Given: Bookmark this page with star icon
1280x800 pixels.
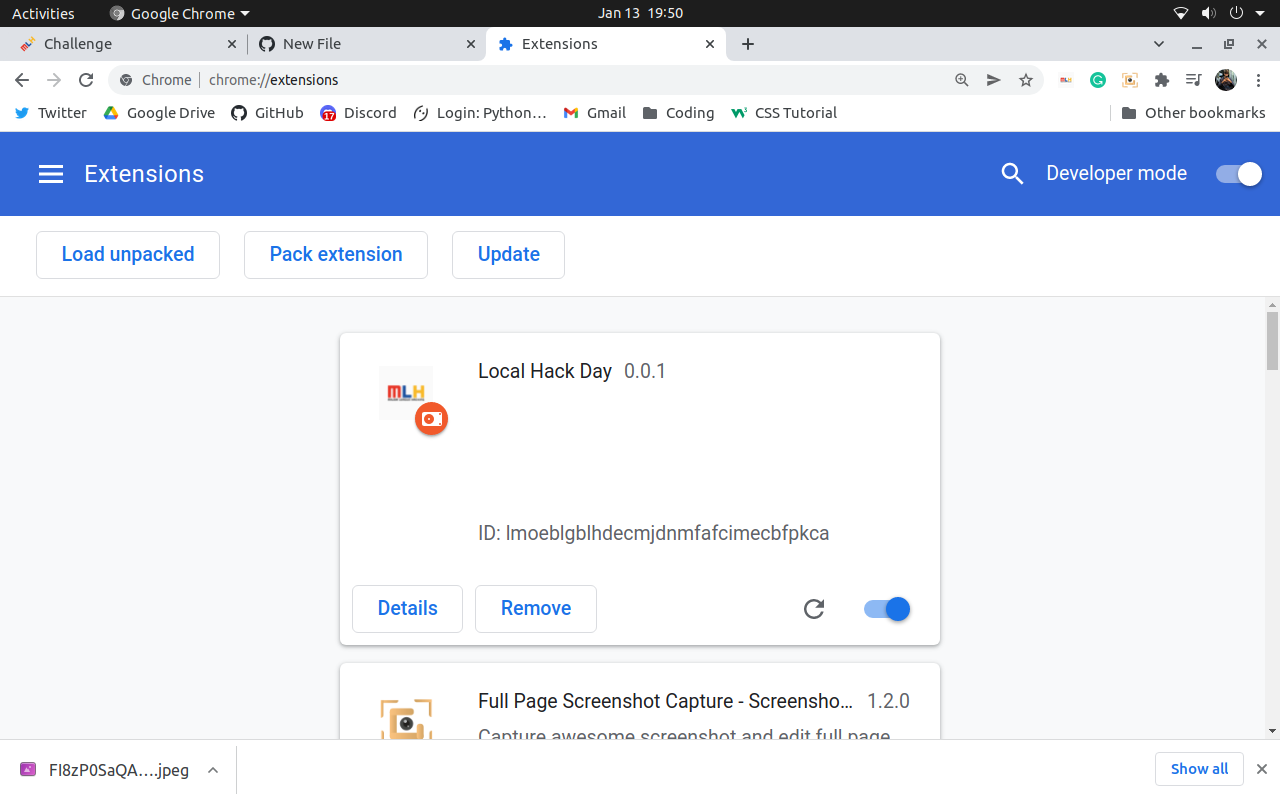Looking at the screenshot, I should [1026, 80].
